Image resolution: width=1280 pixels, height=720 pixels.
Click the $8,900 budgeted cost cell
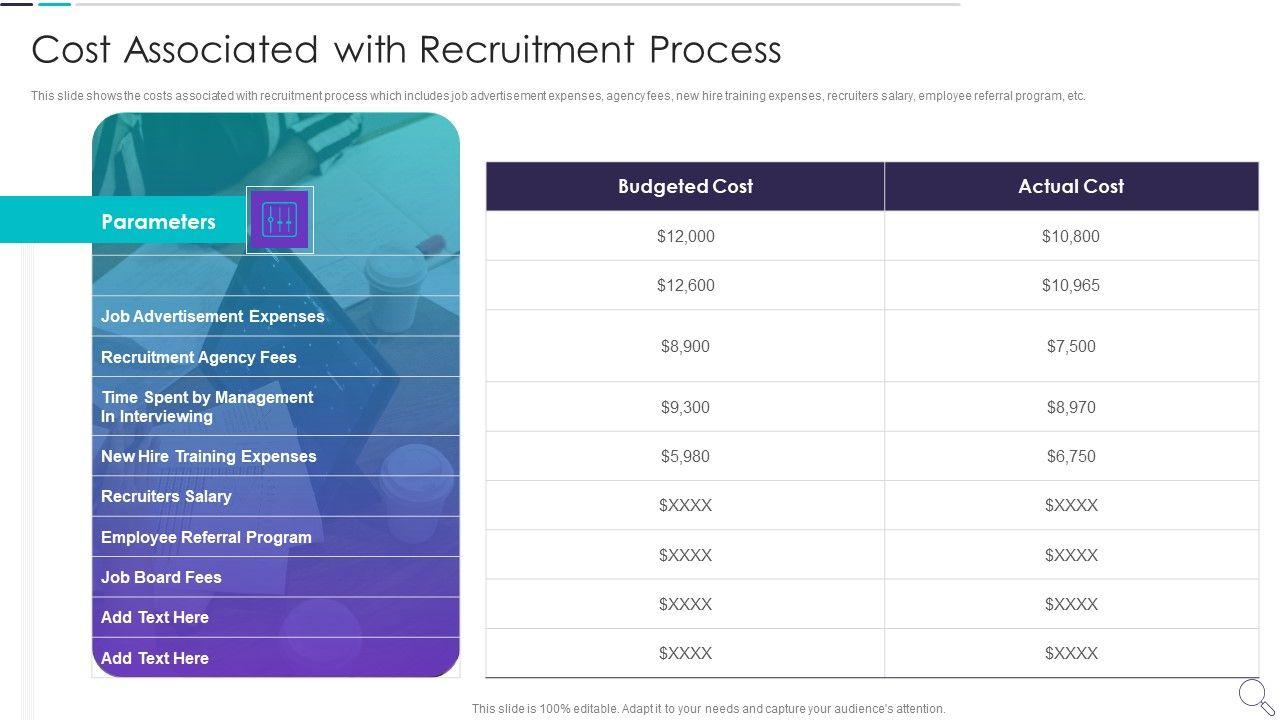pyautogui.click(x=685, y=346)
